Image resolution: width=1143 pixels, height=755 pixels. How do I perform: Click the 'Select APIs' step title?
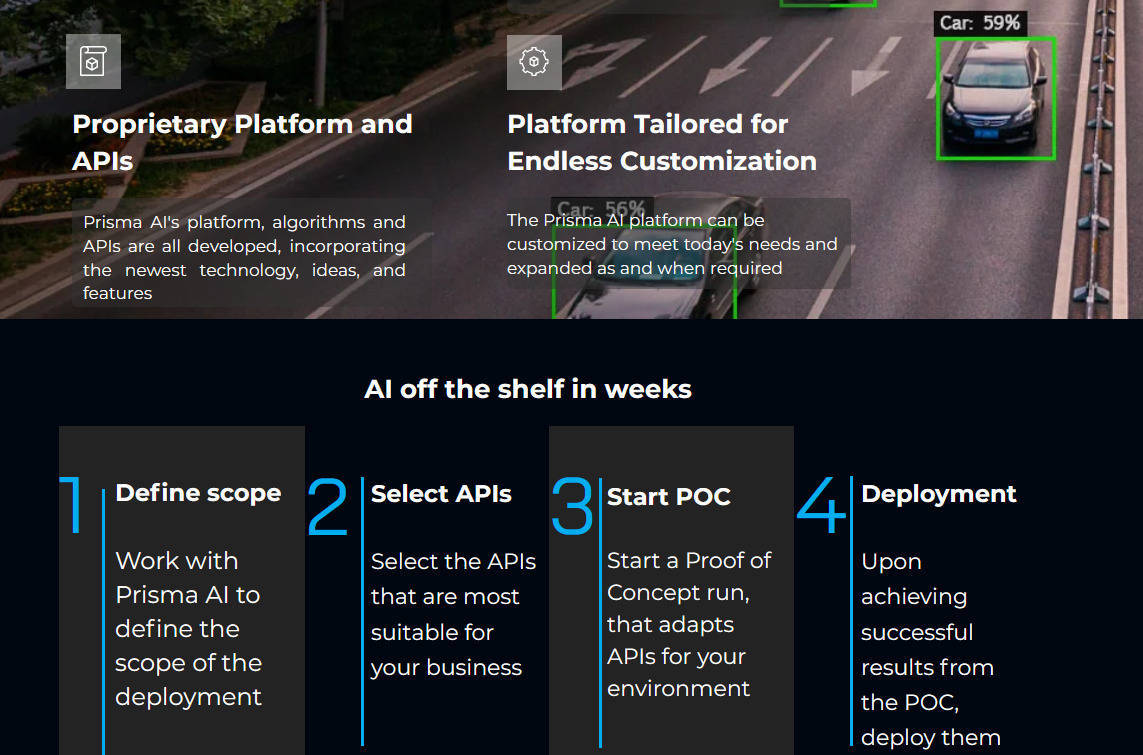441,494
